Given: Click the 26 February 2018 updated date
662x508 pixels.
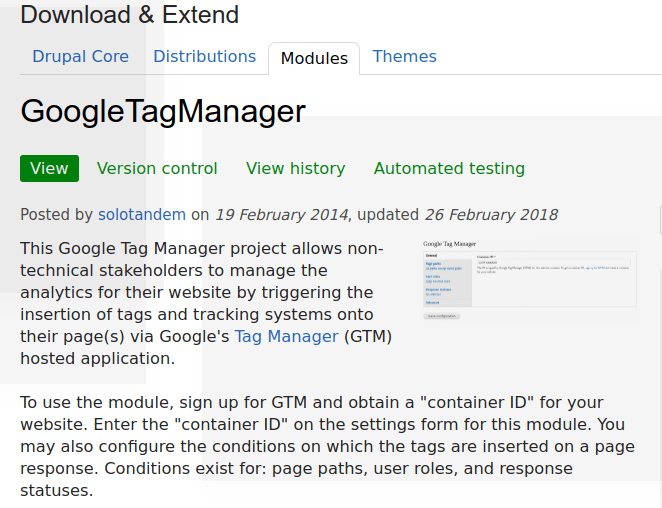Looking at the screenshot, I should point(490,215).
